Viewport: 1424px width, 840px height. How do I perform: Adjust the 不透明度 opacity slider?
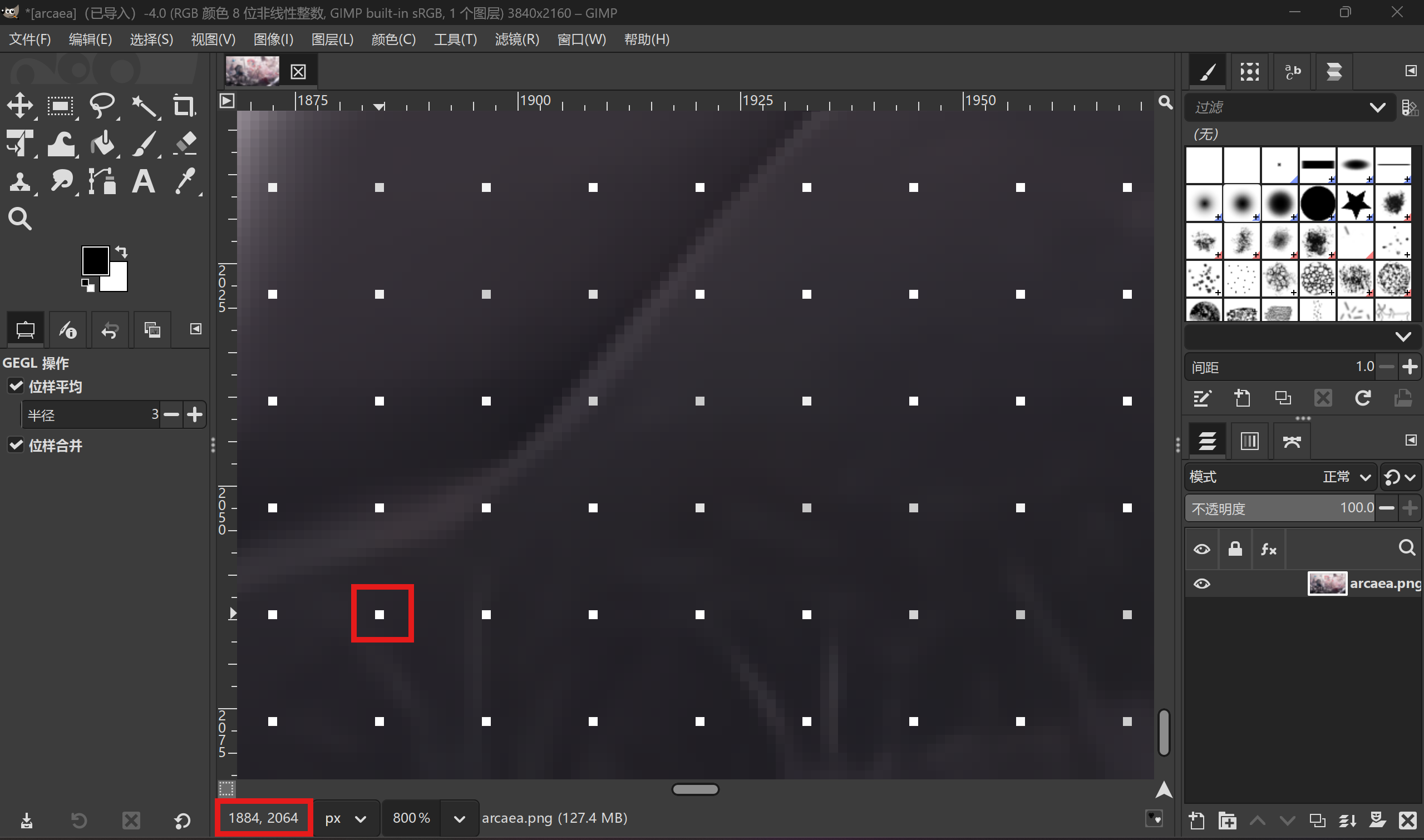[1280, 508]
